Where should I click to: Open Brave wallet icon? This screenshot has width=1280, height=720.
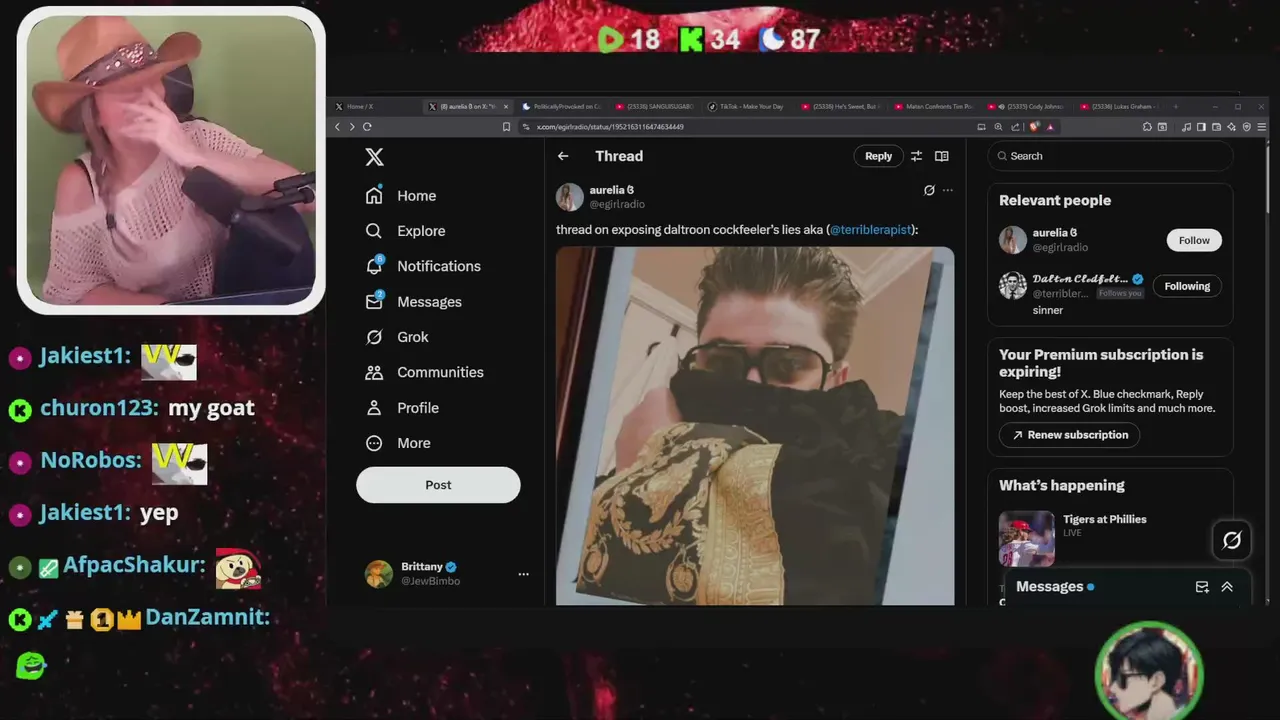pyautogui.click(x=1216, y=127)
